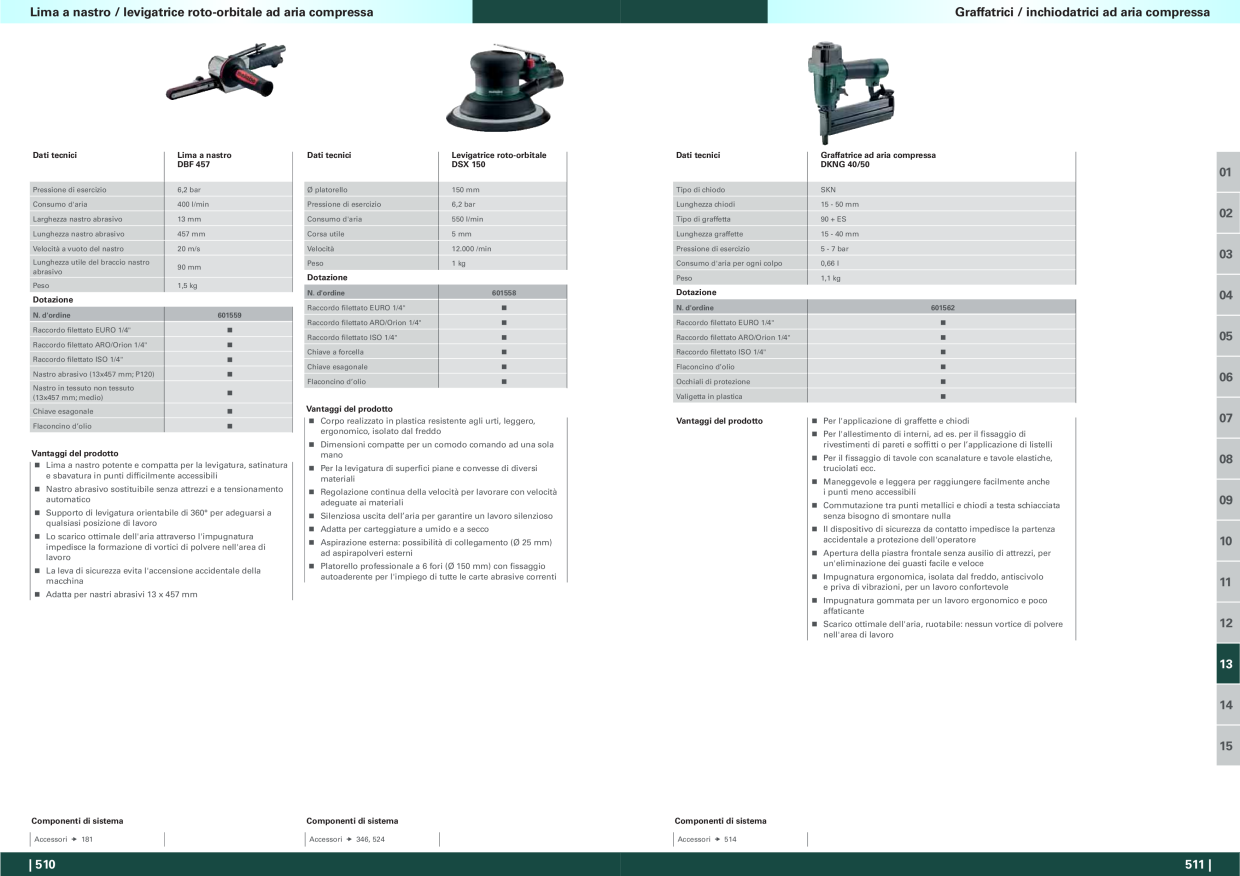Image resolution: width=1240 pixels, height=876 pixels.
Task: Follow Accessori link to page 514
Action: (x=707, y=839)
